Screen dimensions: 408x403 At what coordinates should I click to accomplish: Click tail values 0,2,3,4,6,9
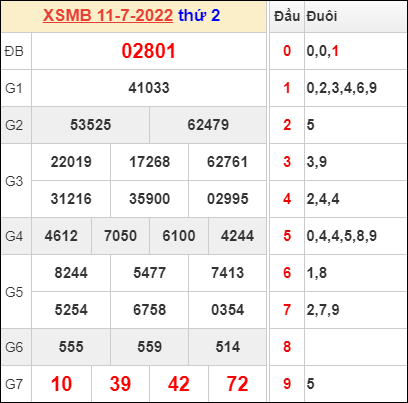pos(342,88)
